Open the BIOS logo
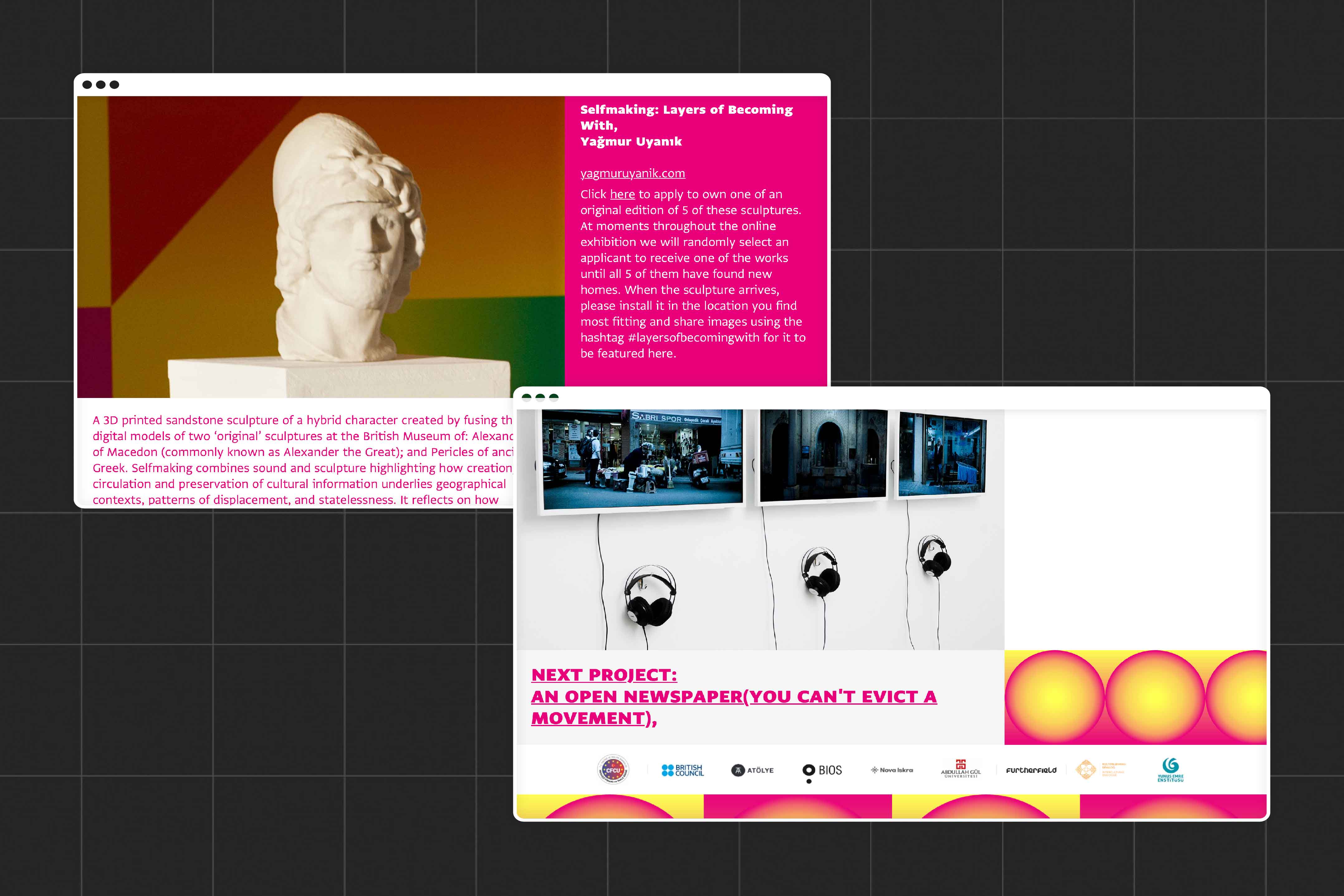Viewport: 1344px width, 896px height. click(x=822, y=770)
